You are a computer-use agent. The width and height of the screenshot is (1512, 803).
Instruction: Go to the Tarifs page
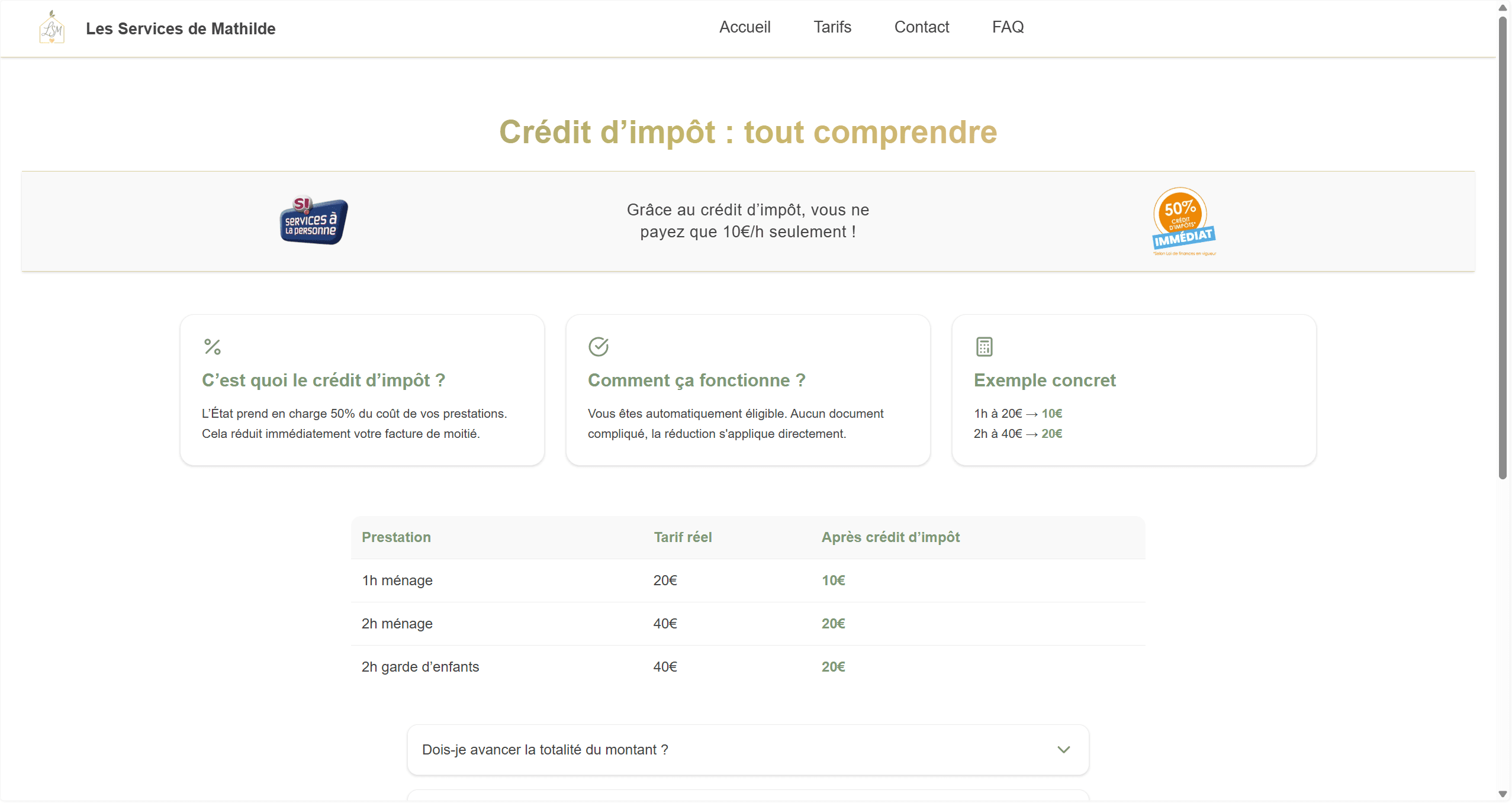832,27
